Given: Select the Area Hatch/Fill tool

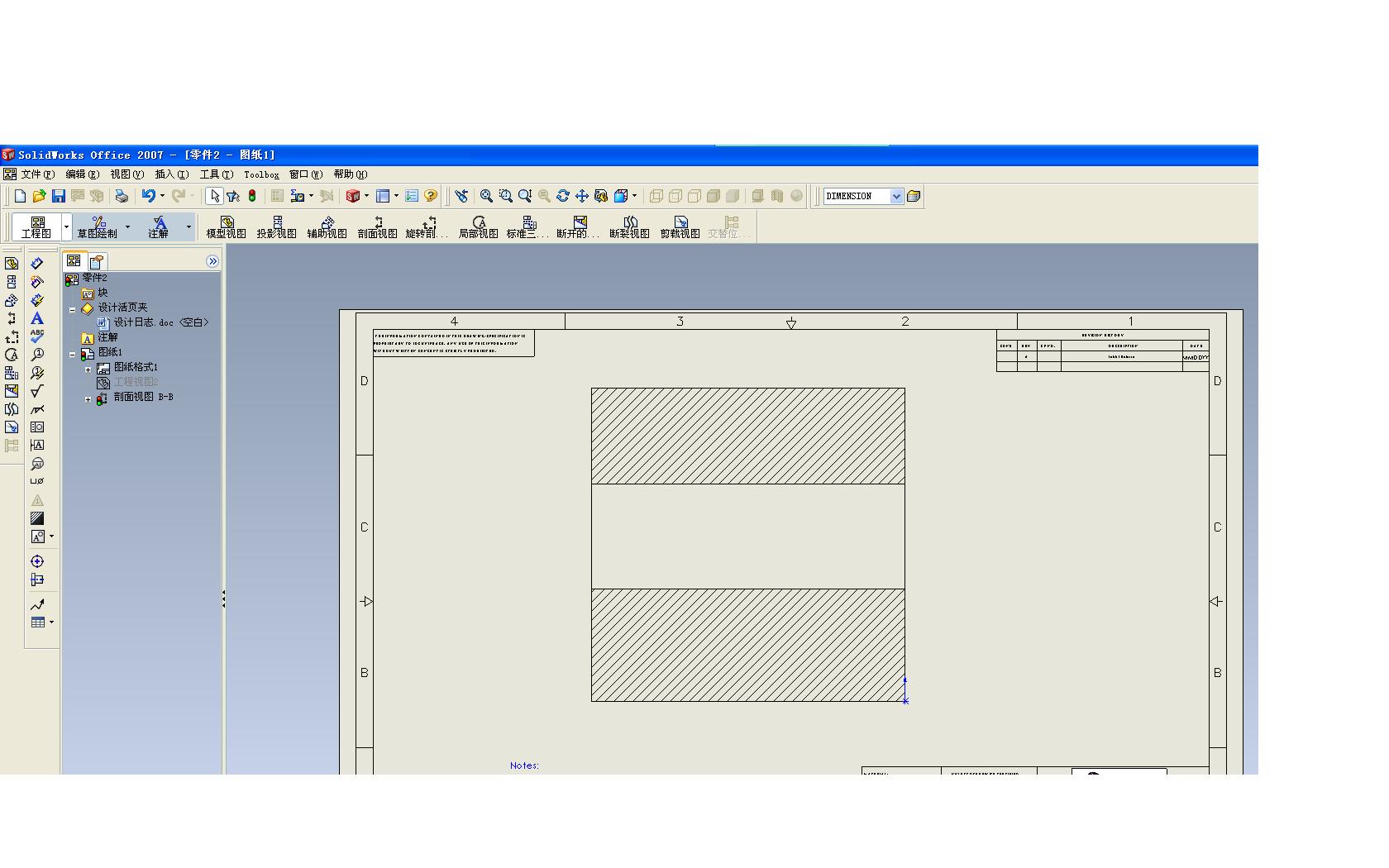Looking at the screenshot, I should click(x=37, y=518).
